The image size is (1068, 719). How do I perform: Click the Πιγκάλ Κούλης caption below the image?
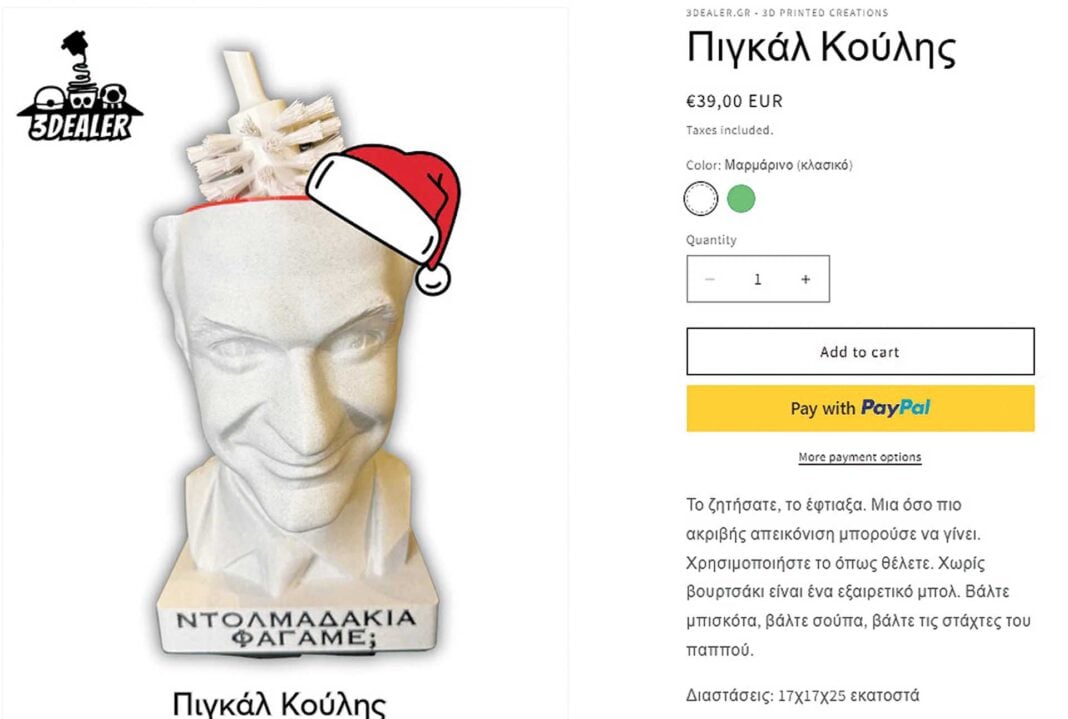(279, 704)
